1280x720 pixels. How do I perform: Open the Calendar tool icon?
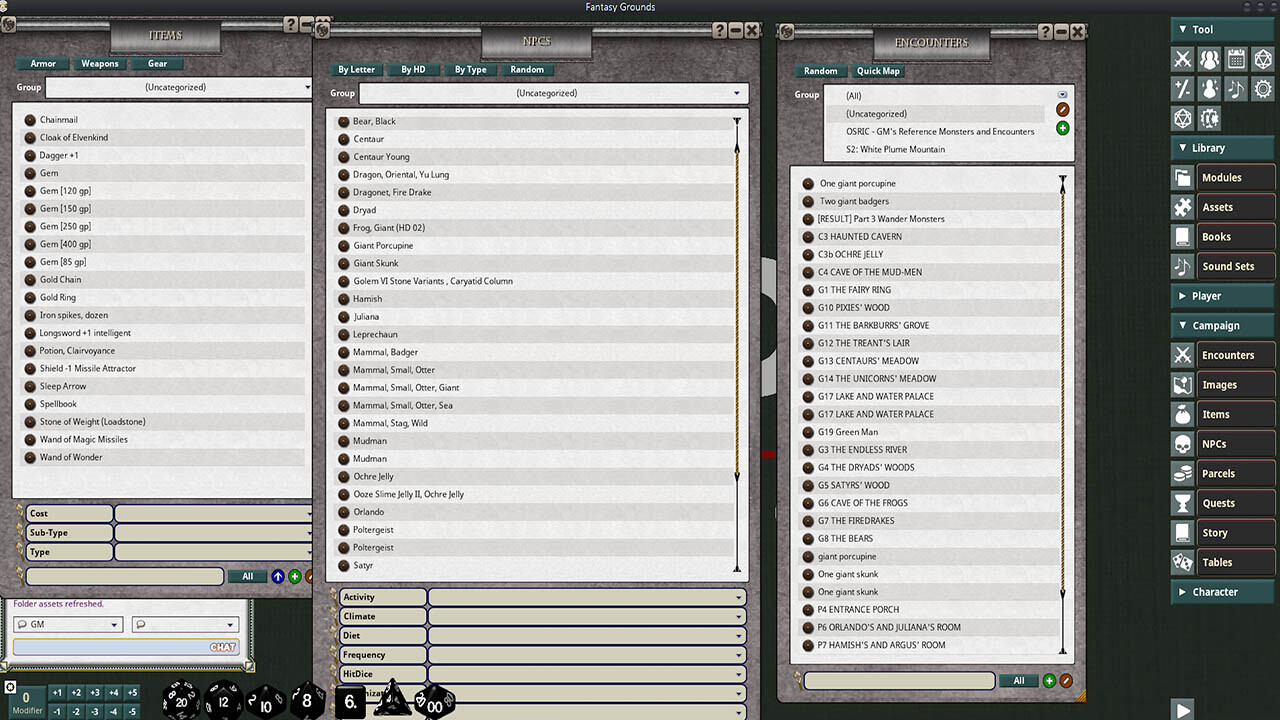pyautogui.click(x=1236, y=59)
